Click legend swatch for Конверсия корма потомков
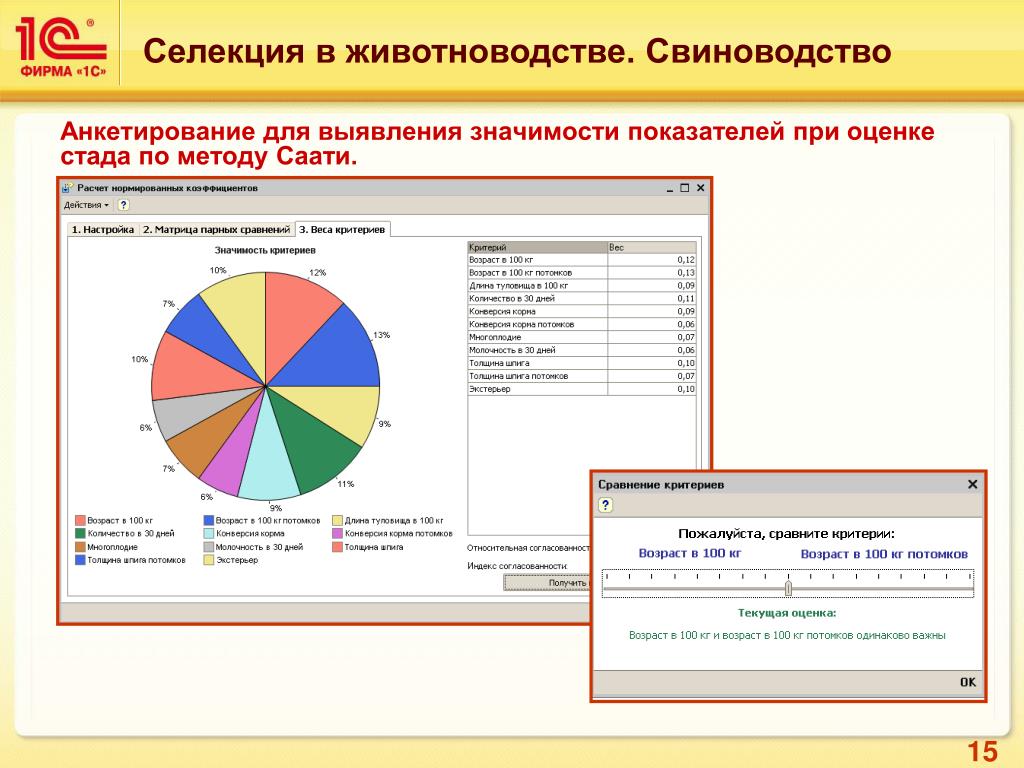 [338, 534]
